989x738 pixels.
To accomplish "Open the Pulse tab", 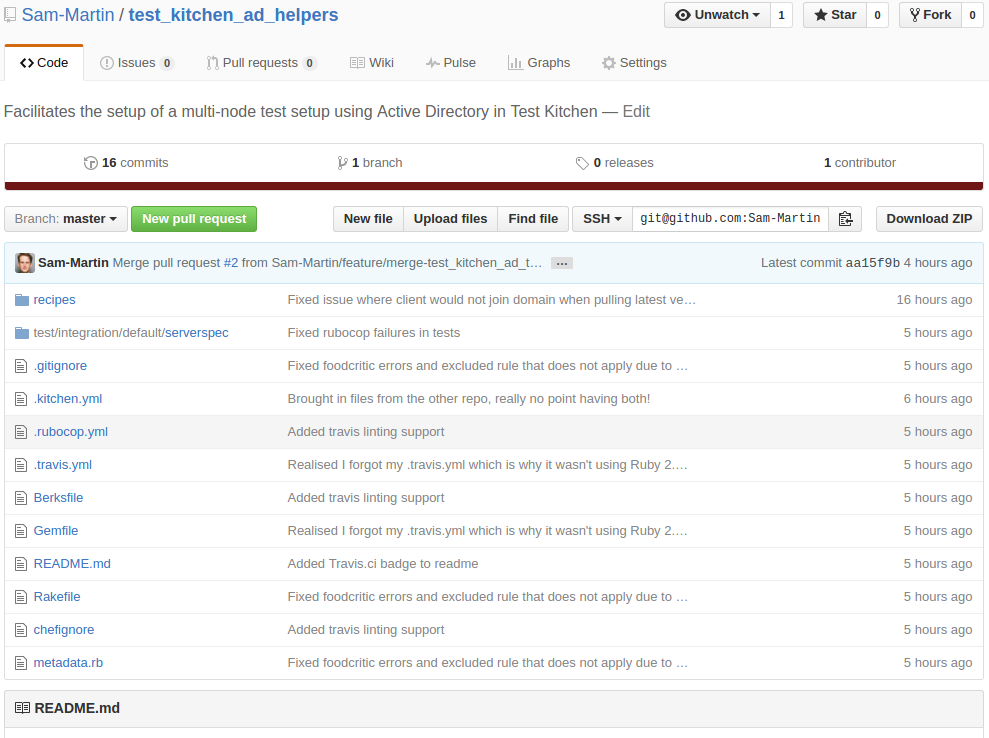I will point(450,62).
